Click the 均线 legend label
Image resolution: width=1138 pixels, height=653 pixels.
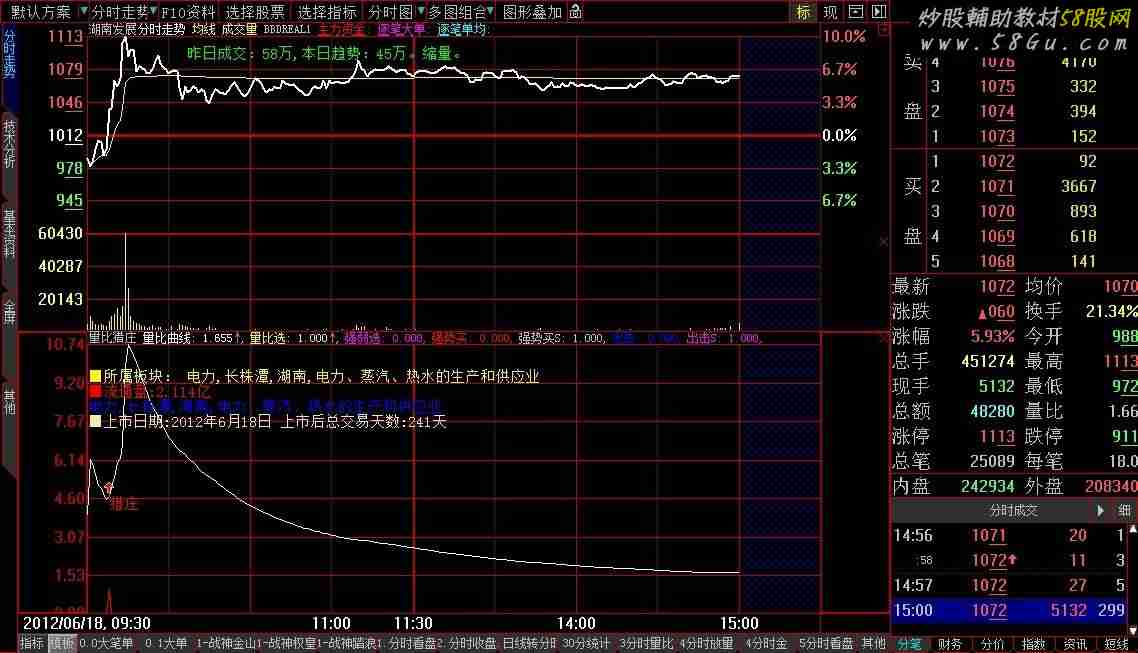pos(203,30)
